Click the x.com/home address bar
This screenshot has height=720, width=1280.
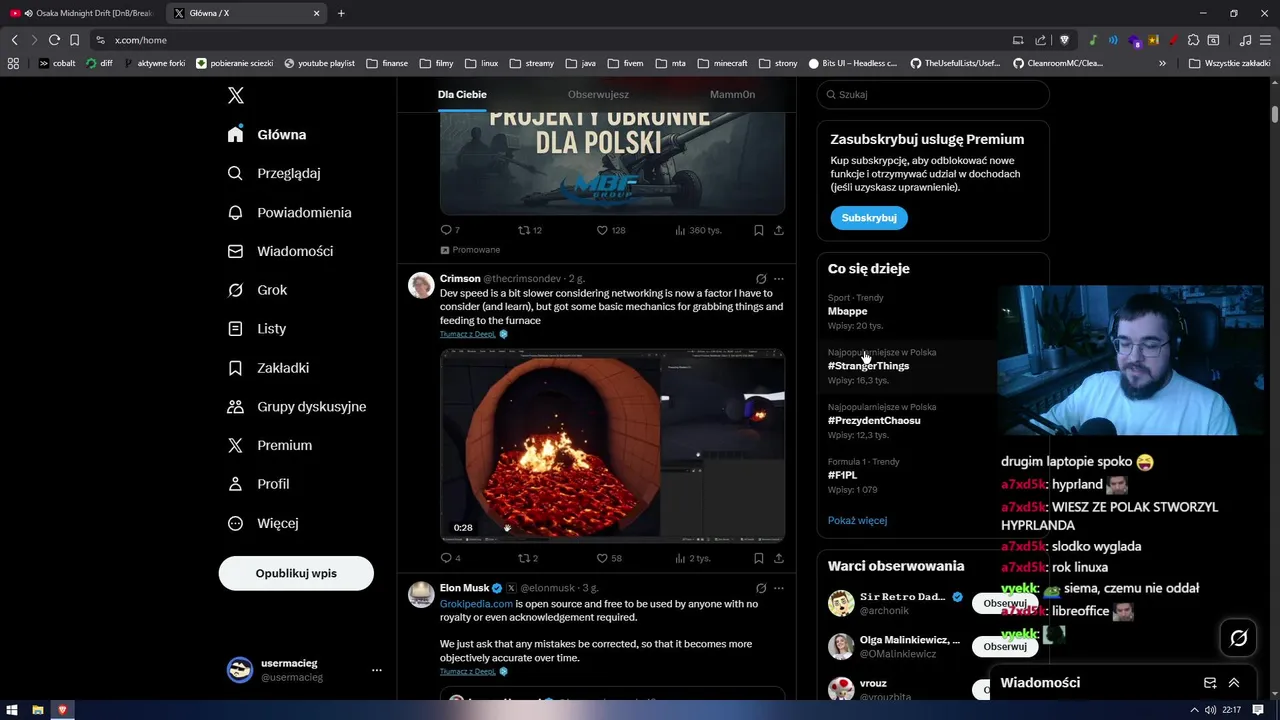pos(550,40)
